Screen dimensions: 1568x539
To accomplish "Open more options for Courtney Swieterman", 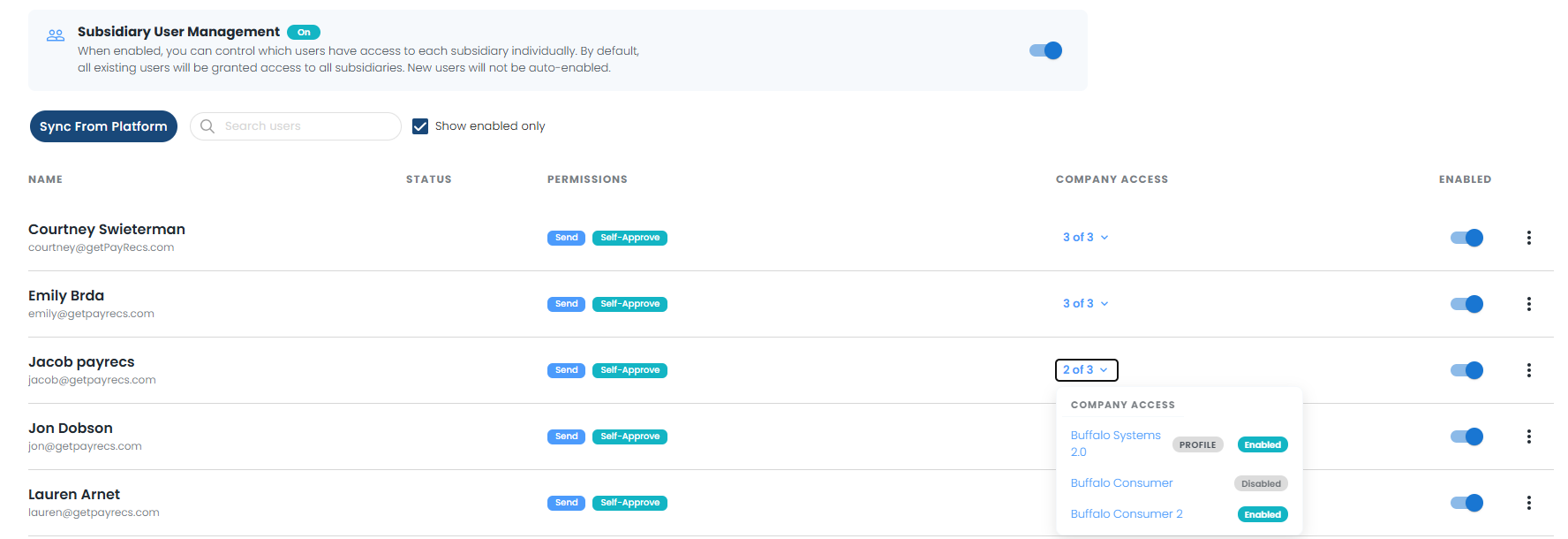I will click(1529, 238).
